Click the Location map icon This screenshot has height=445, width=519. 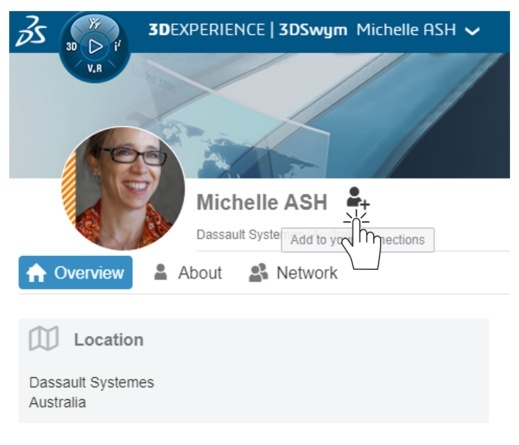pyautogui.click(x=44, y=338)
